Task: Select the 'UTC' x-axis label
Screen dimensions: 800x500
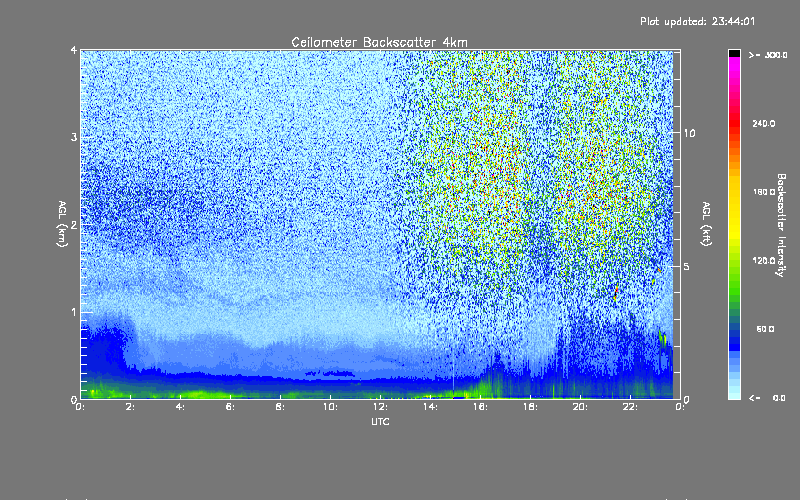Action: click(380, 421)
